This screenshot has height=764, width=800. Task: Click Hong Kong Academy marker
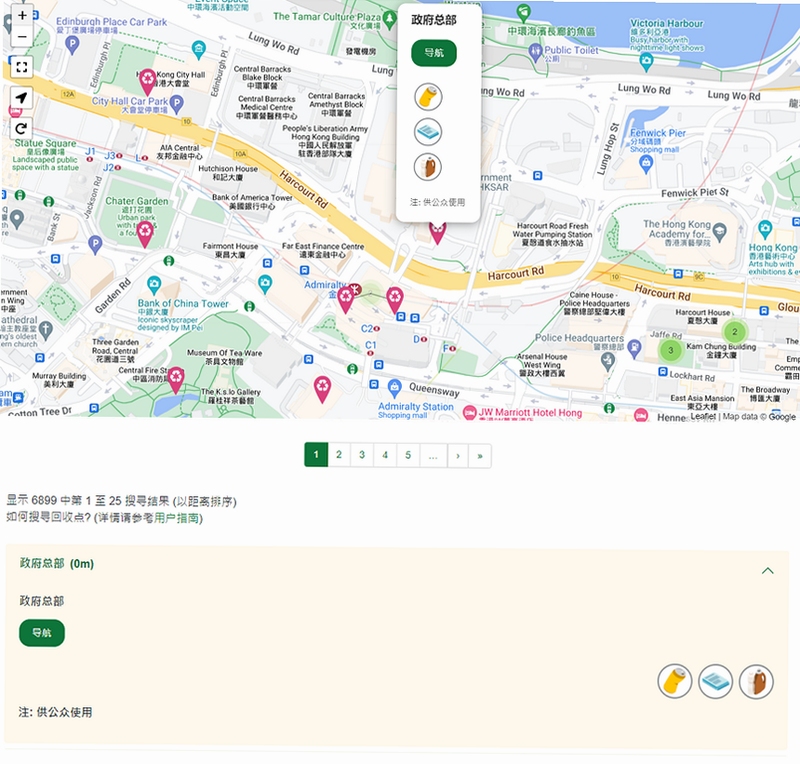coord(719,231)
